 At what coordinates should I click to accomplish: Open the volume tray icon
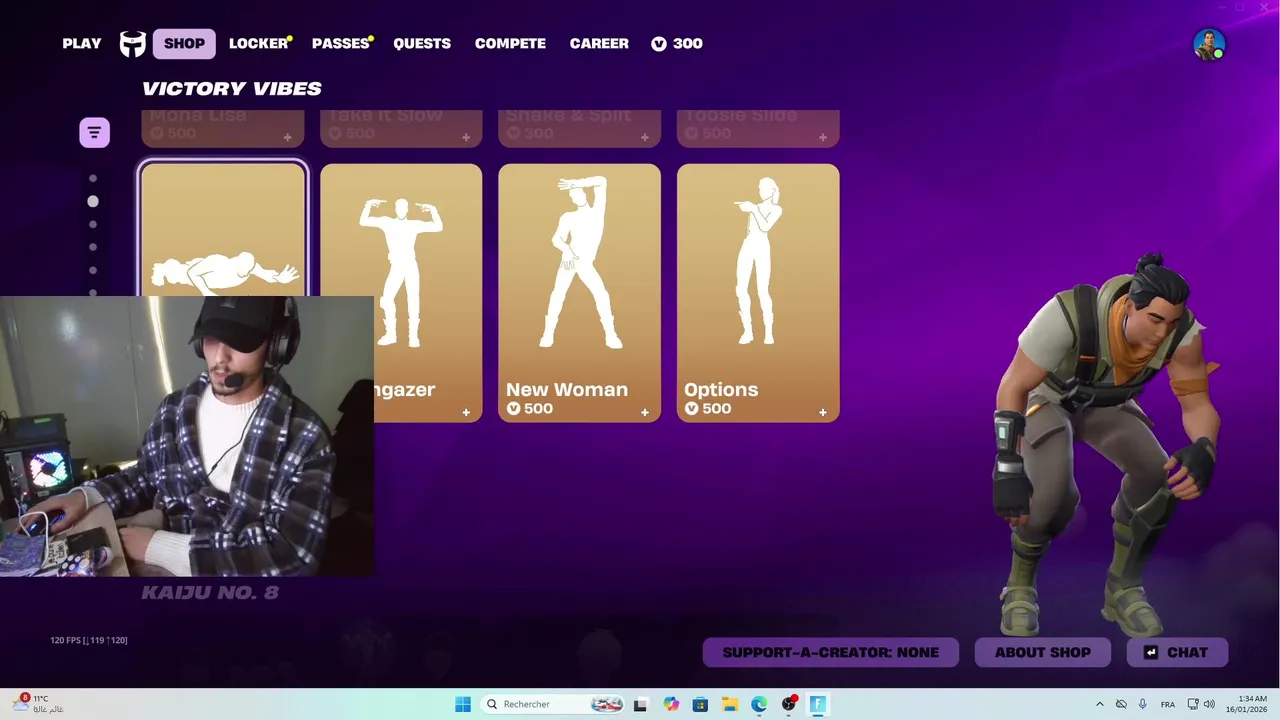point(1209,704)
